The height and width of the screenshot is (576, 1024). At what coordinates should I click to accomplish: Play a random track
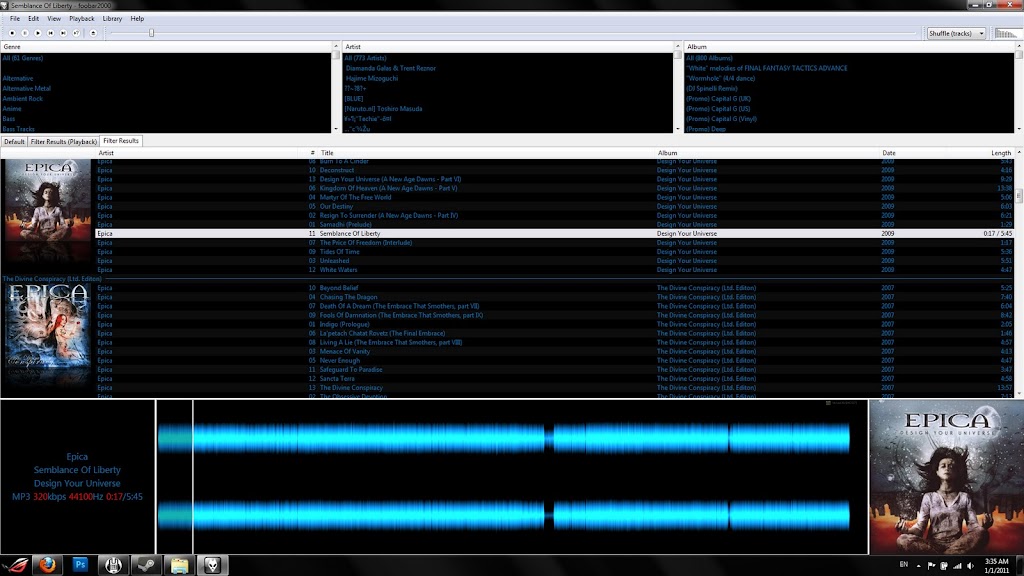coord(76,33)
